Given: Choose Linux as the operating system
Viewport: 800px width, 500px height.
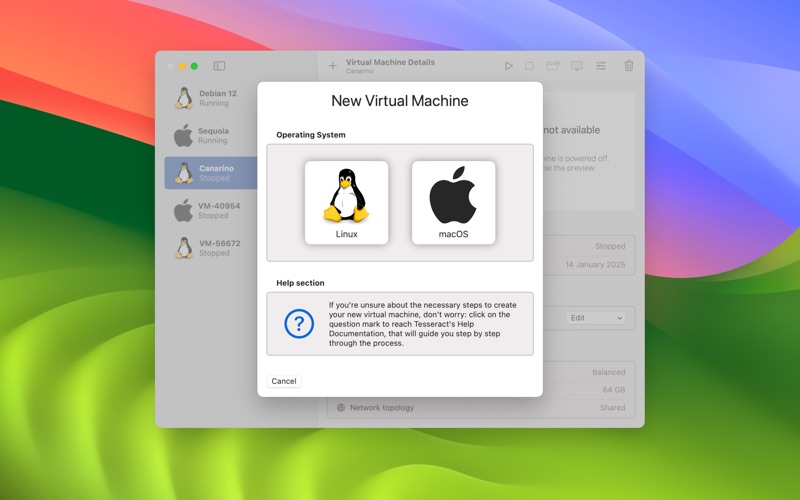Looking at the screenshot, I should point(346,203).
